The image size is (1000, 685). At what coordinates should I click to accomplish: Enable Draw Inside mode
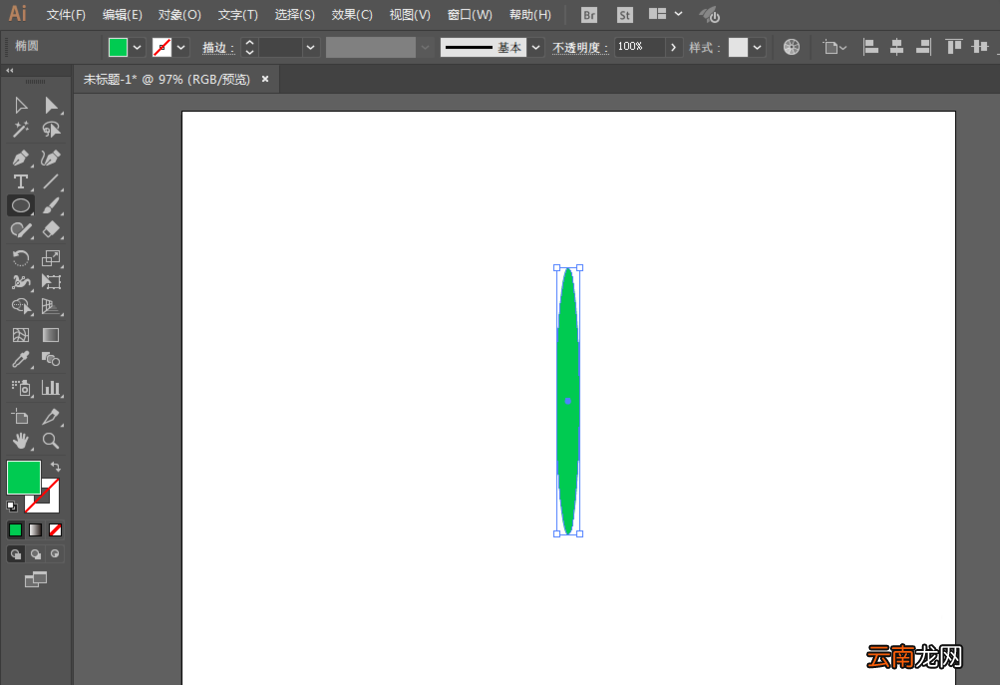(x=55, y=554)
